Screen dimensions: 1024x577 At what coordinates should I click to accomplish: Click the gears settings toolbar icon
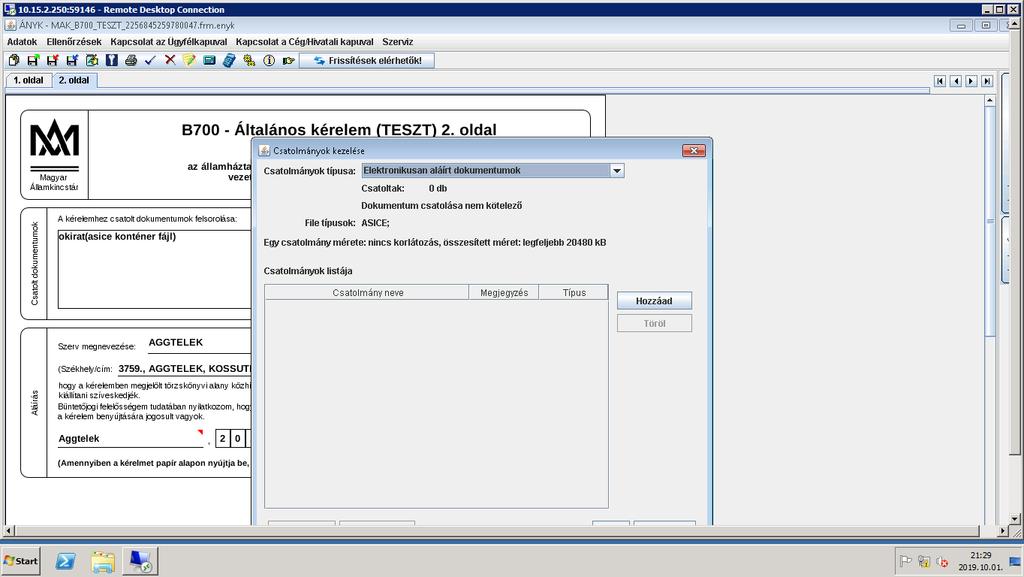(249, 61)
